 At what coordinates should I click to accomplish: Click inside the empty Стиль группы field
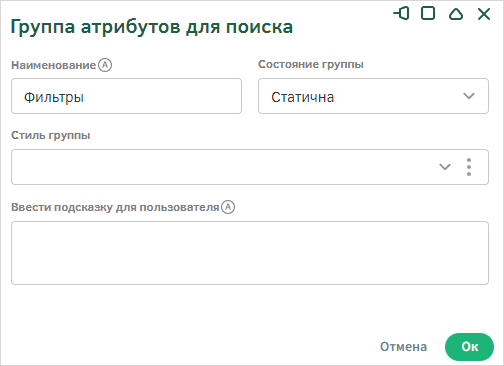(223, 167)
